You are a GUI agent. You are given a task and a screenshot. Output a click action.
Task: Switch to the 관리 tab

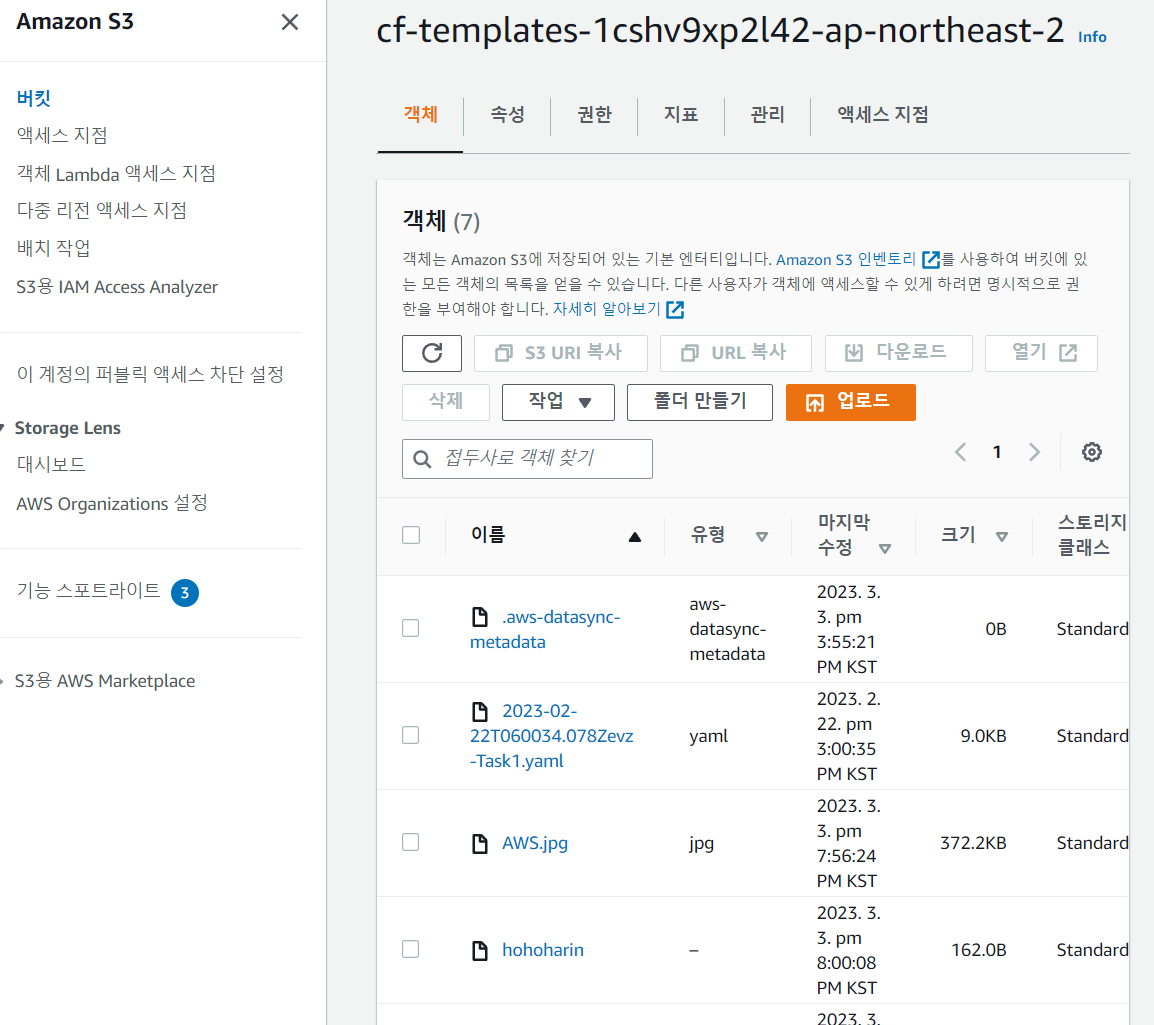(x=768, y=115)
